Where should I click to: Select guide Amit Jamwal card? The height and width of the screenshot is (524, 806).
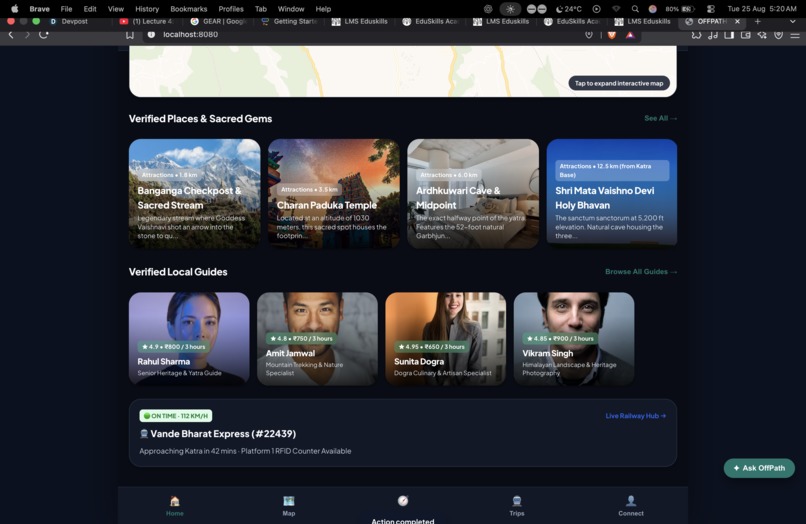[x=317, y=338]
